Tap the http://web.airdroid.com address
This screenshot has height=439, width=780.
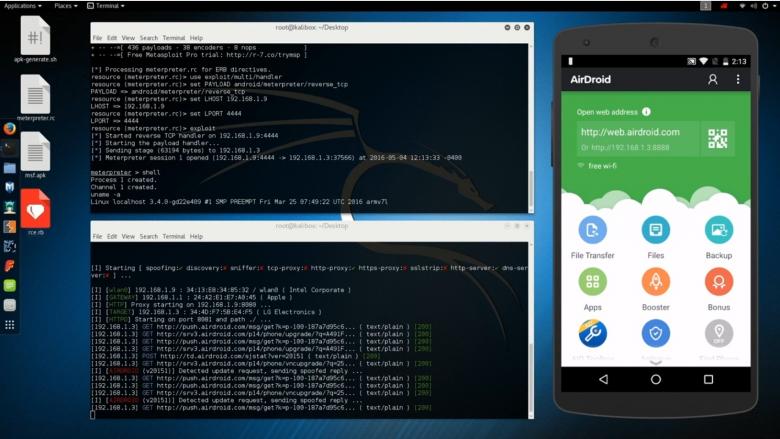[x=630, y=132]
